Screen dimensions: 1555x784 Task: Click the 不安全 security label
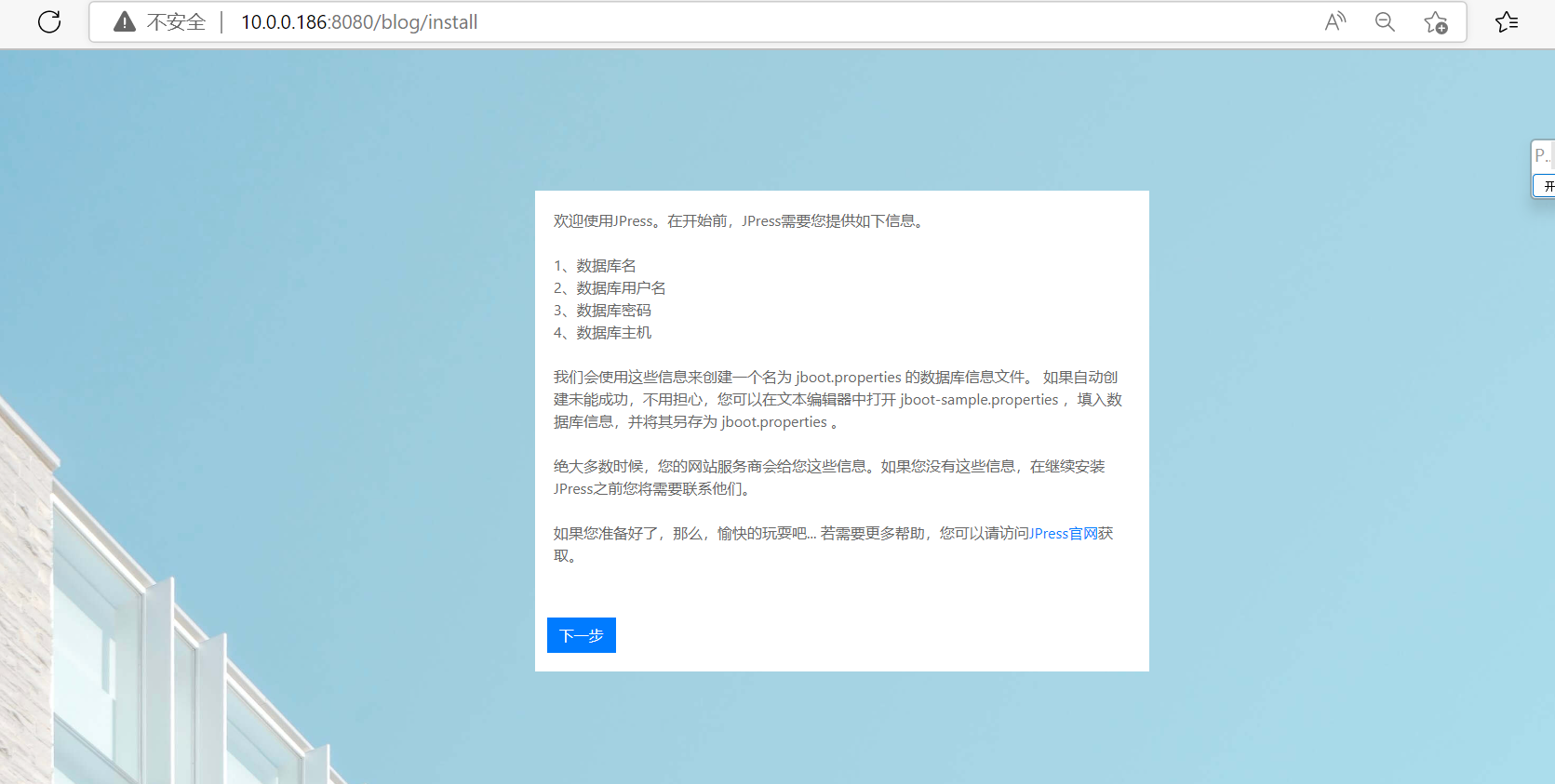[x=176, y=22]
